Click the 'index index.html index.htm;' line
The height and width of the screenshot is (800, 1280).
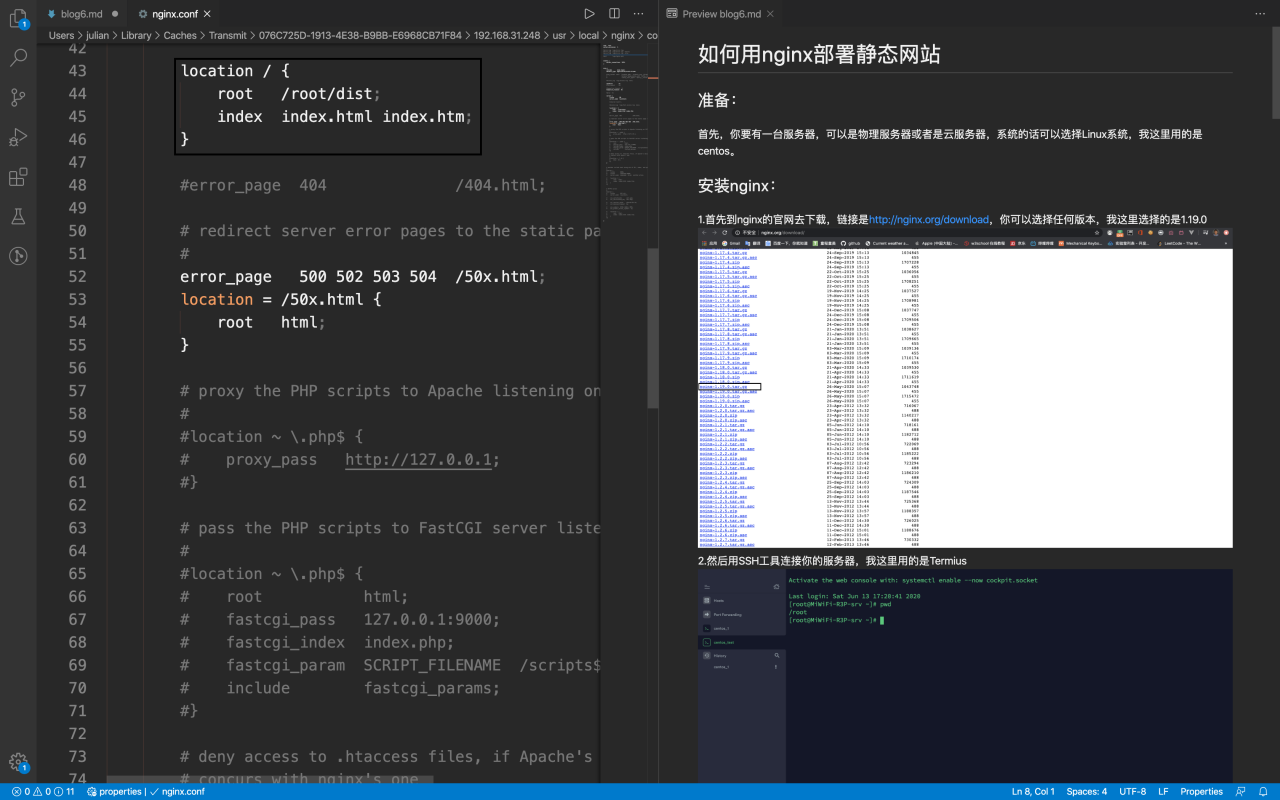(x=344, y=117)
